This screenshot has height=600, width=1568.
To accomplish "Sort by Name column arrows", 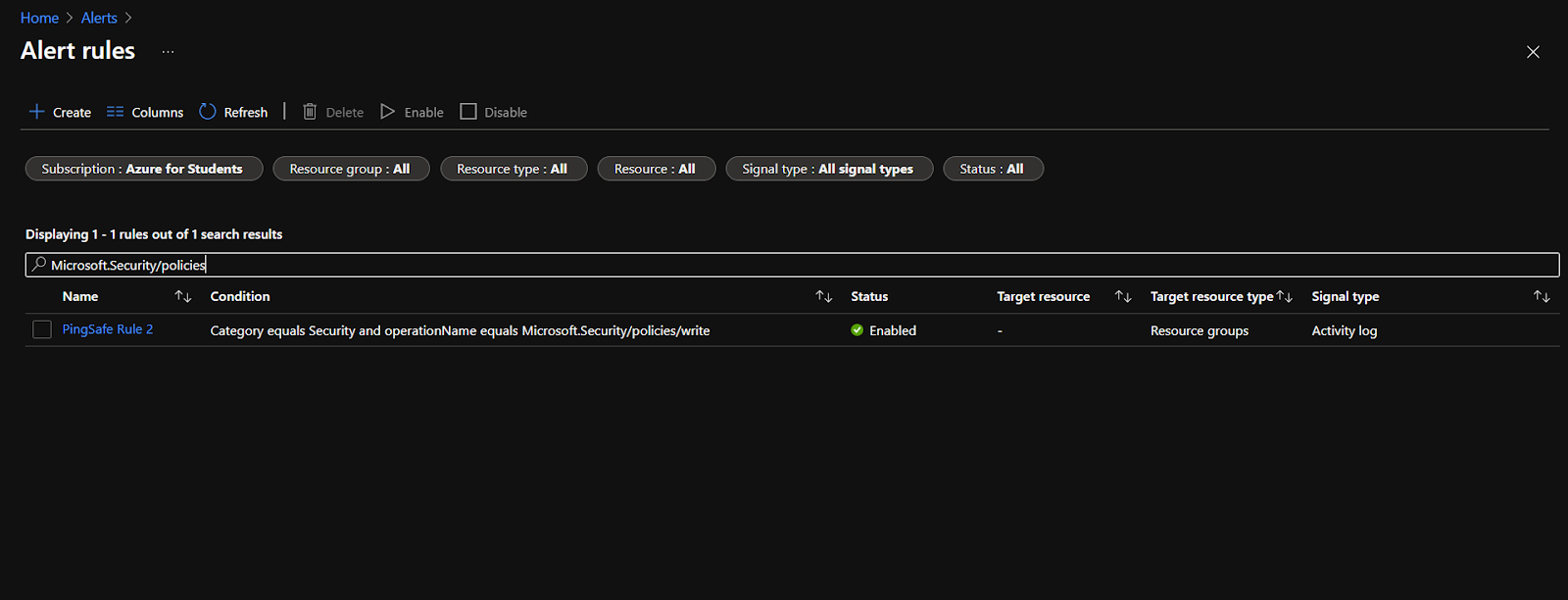I will click(x=183, y=296).
